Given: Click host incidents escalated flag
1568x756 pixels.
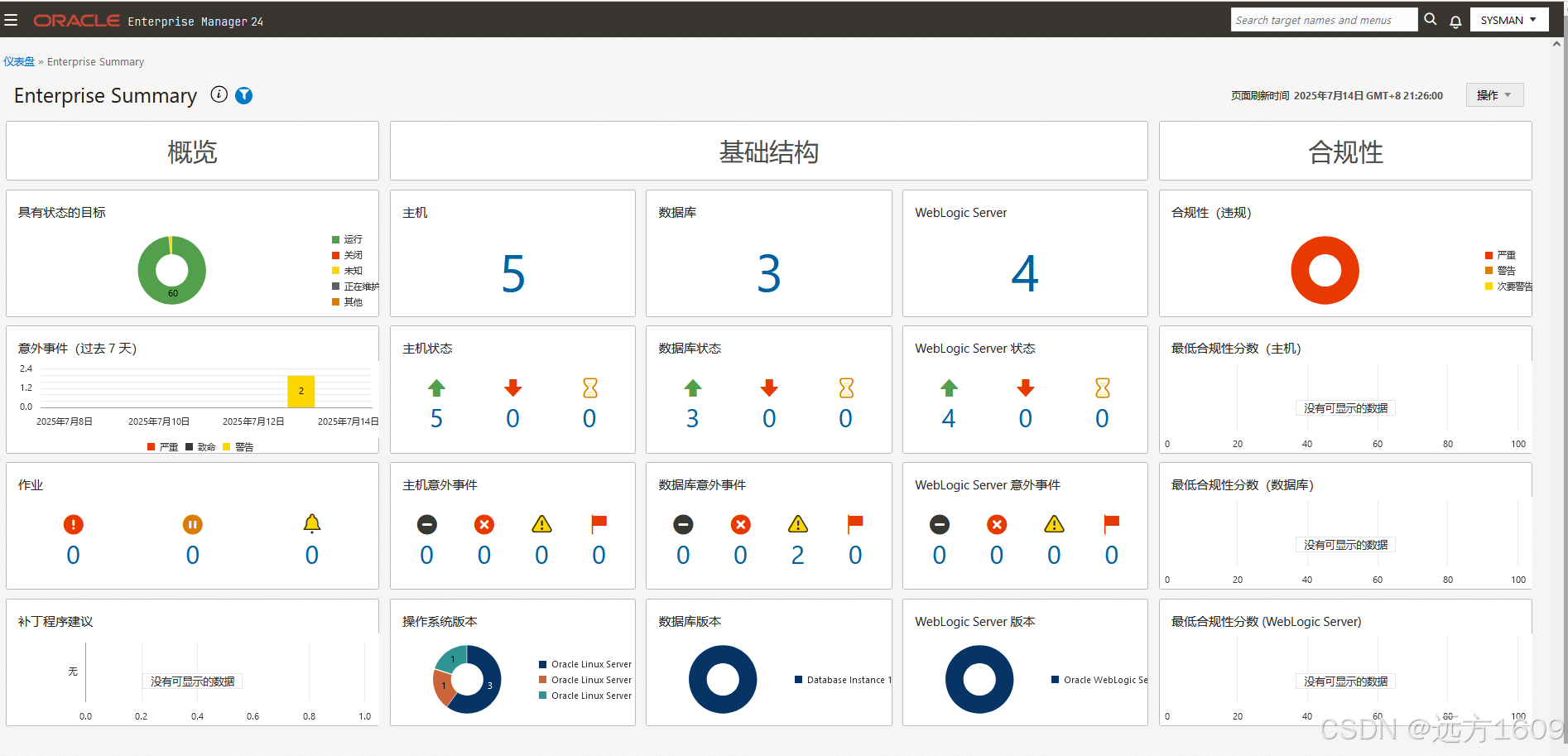Looking at the screenshot, I should [x=599, y=524].
